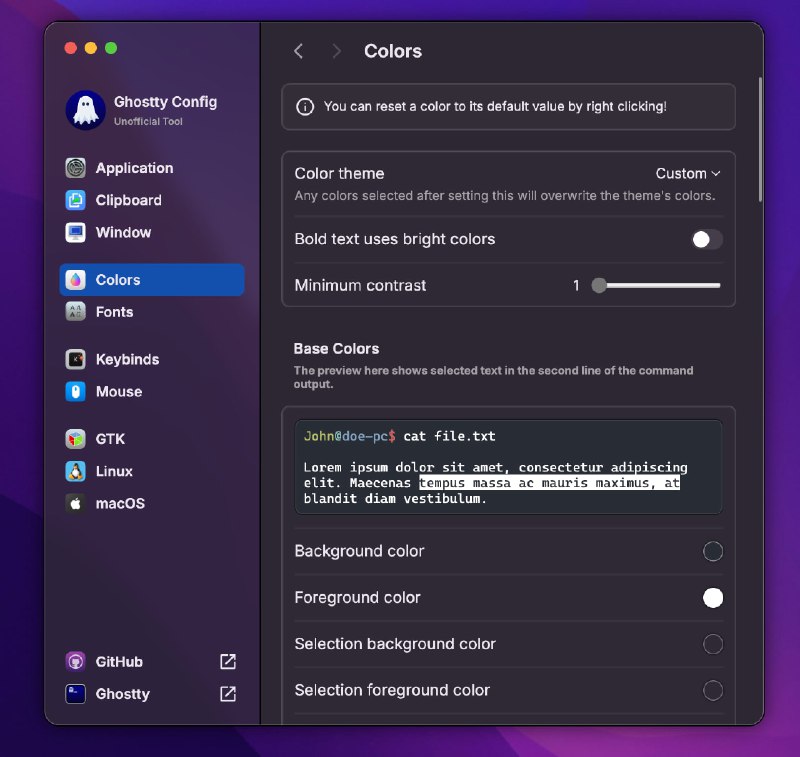The height and width of the screenshot is (757, 800).
Task: Click the GitHub logo icon
Action: pyautogui.click(x=76, y=662)
